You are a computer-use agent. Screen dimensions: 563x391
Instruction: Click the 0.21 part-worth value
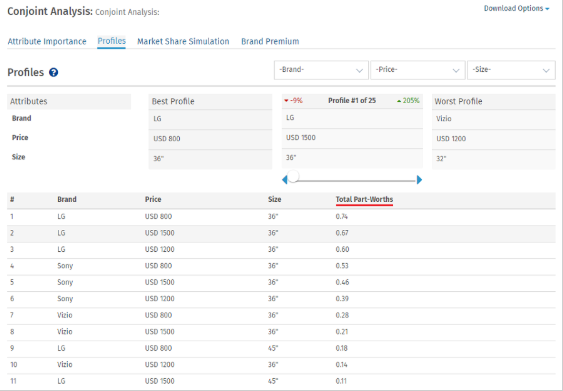tap(341, 332)
